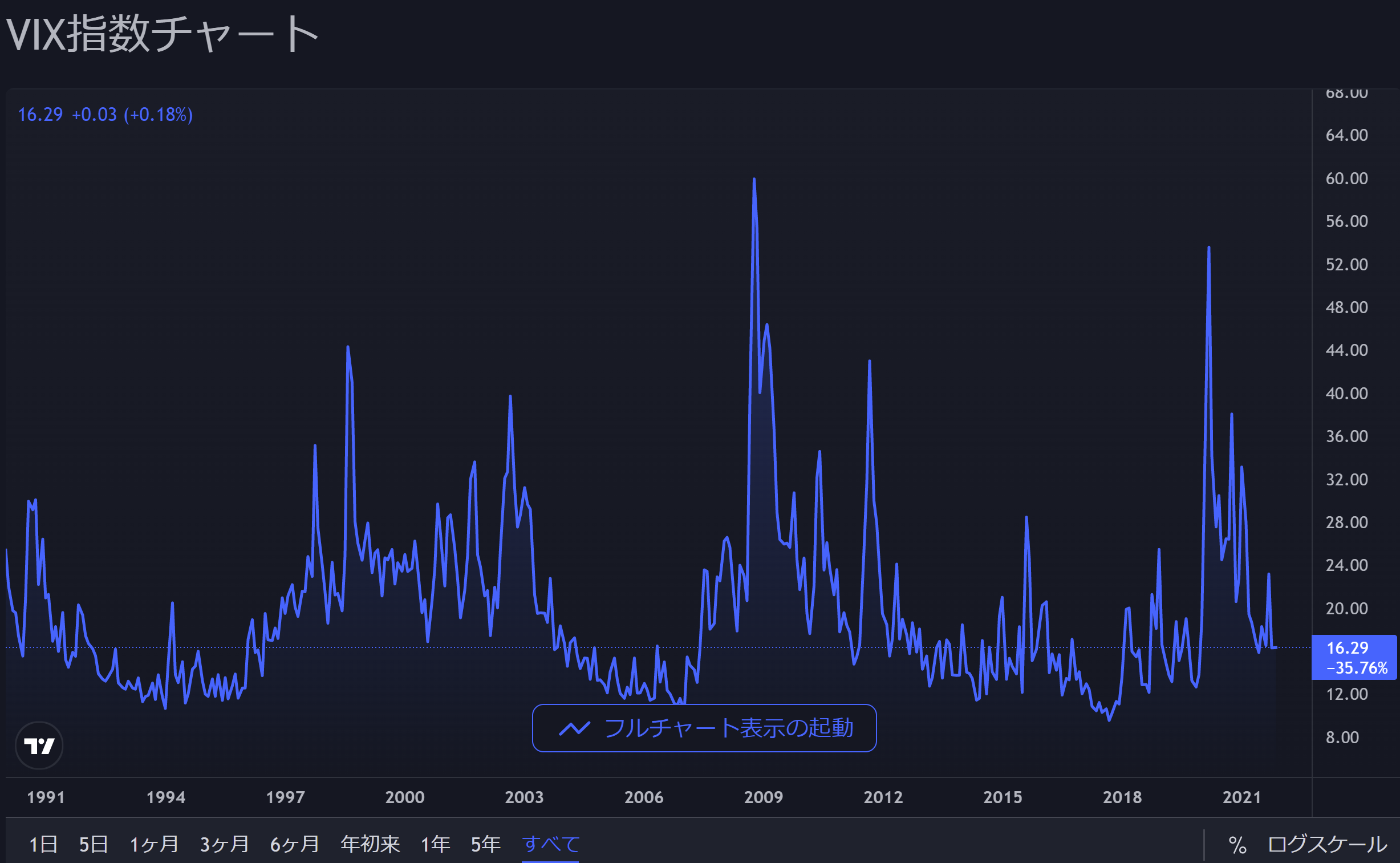Show the 1年 range
1400x863 pixels.
[x=435, y=844]
